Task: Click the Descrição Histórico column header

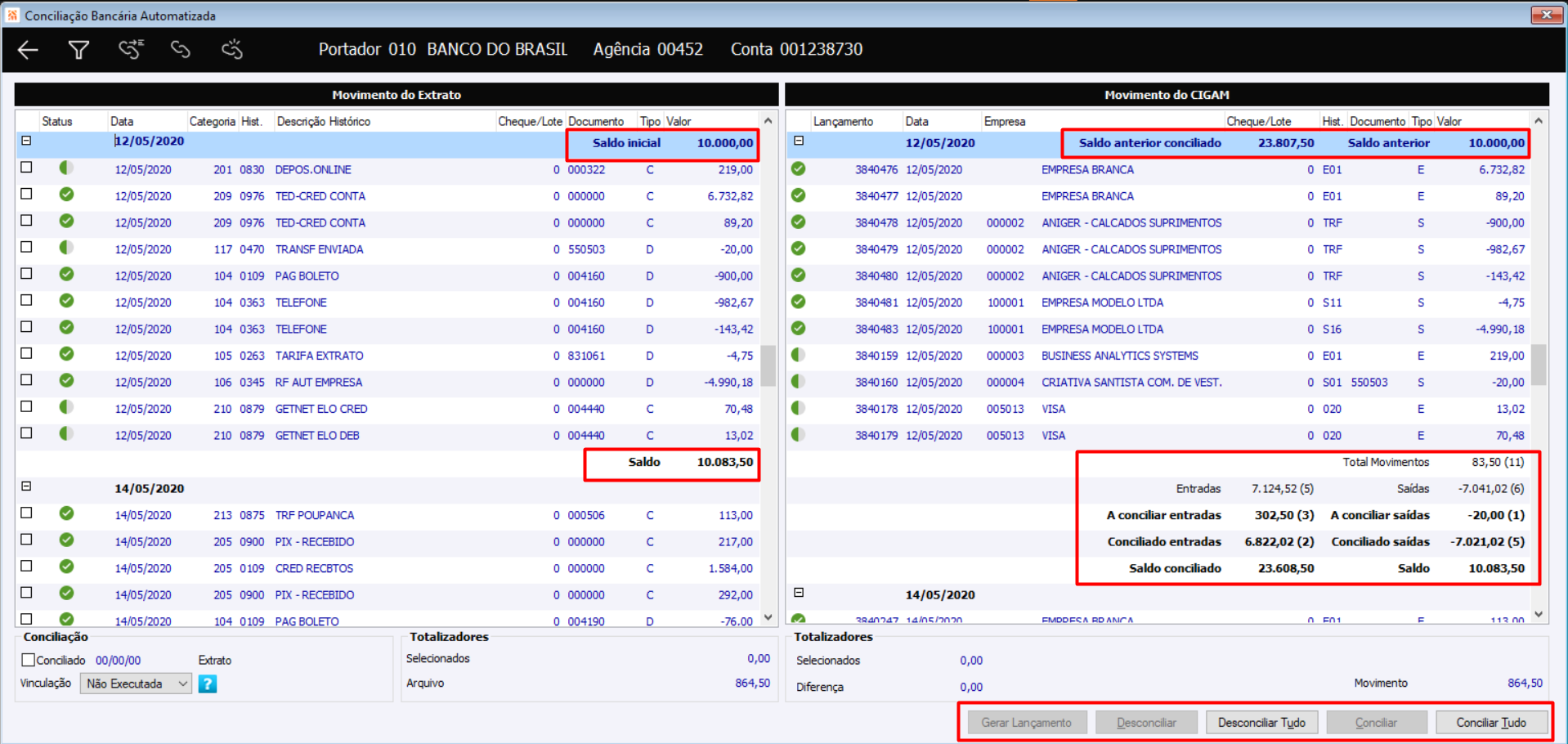Action: point(324,121)
